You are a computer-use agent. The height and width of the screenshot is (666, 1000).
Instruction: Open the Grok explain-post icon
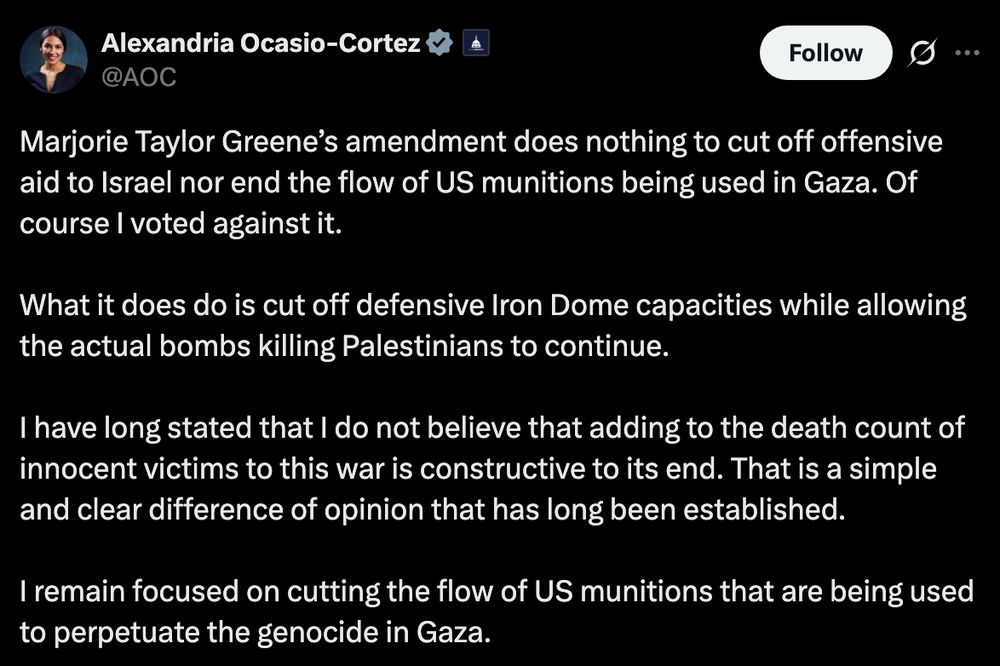point(922,53)
